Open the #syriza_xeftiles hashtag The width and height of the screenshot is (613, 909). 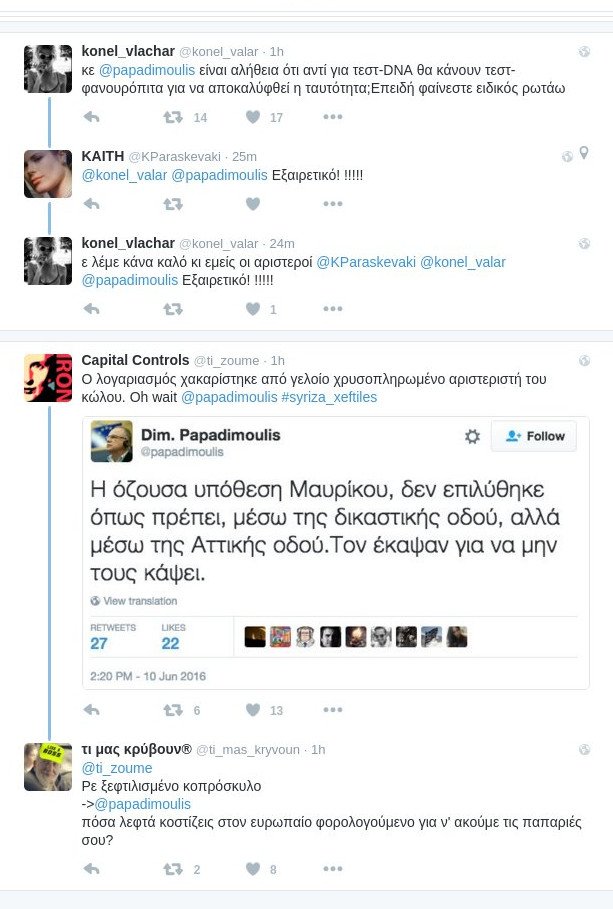click(328, 397)
